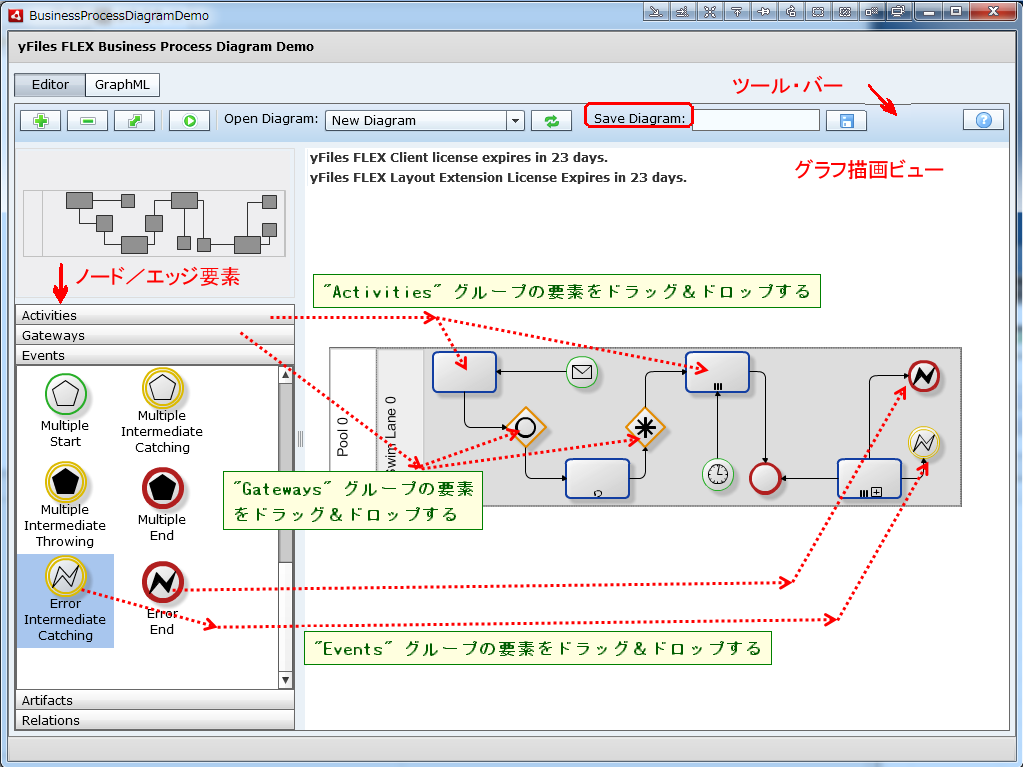Viewport: 1023px width, 767px height.
Task: Click the green plus zoom-in button
Action: coord(41,121)
